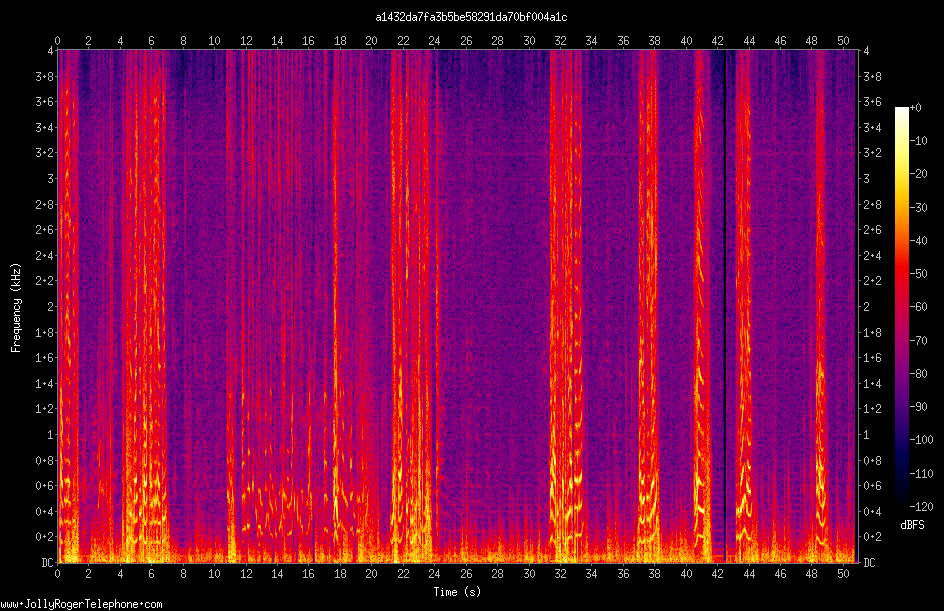This screenshot has height=611, width=944.
Task: Click the 0 second tick on the bottom time axis
Action: point(57,574)
